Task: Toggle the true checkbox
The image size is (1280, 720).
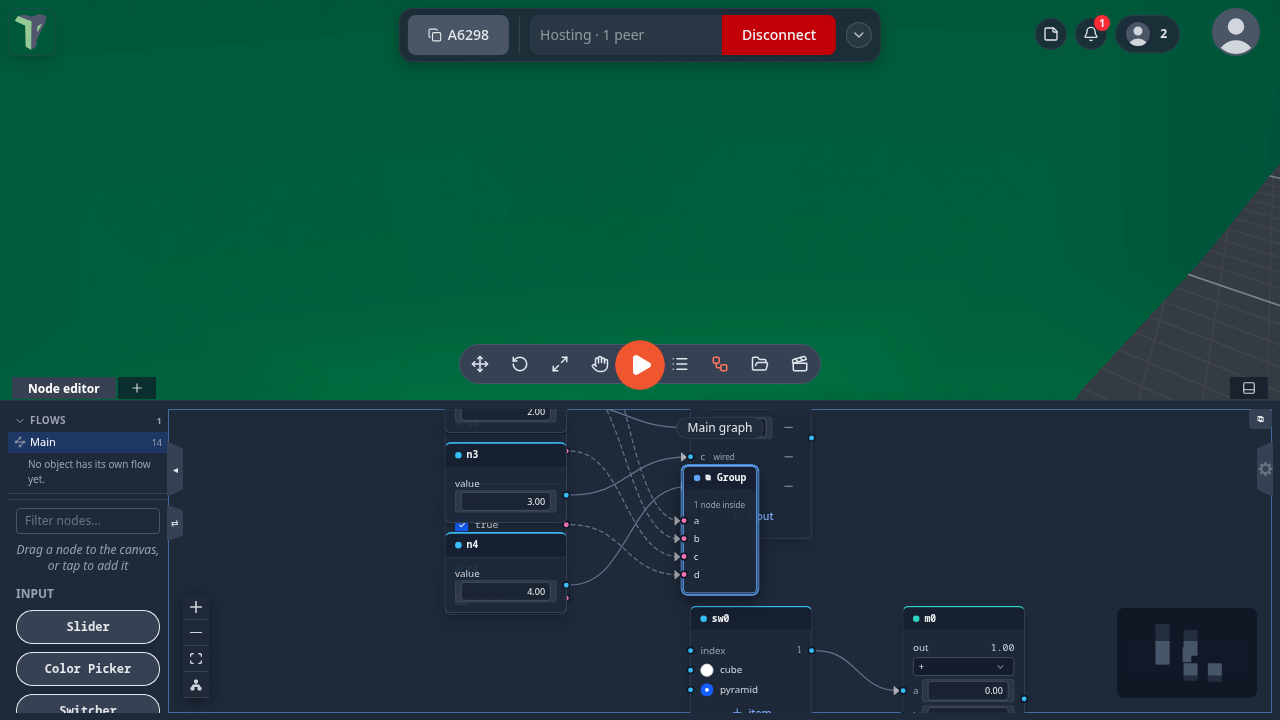Action: coord(462,525)
